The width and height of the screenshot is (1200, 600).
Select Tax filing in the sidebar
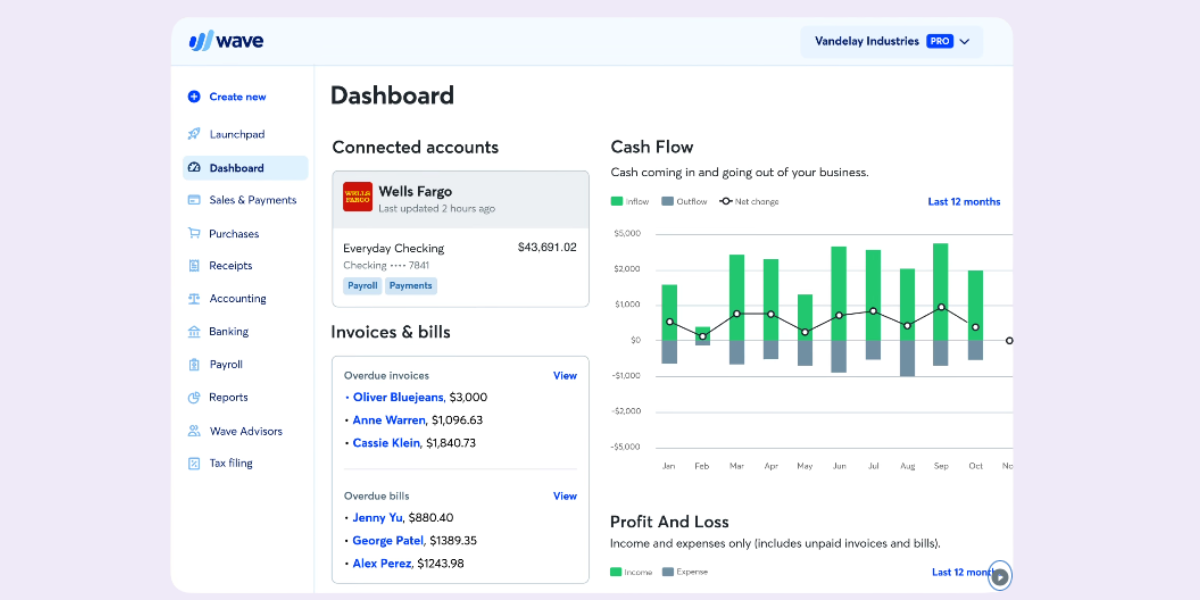click(x=231, y=462)
